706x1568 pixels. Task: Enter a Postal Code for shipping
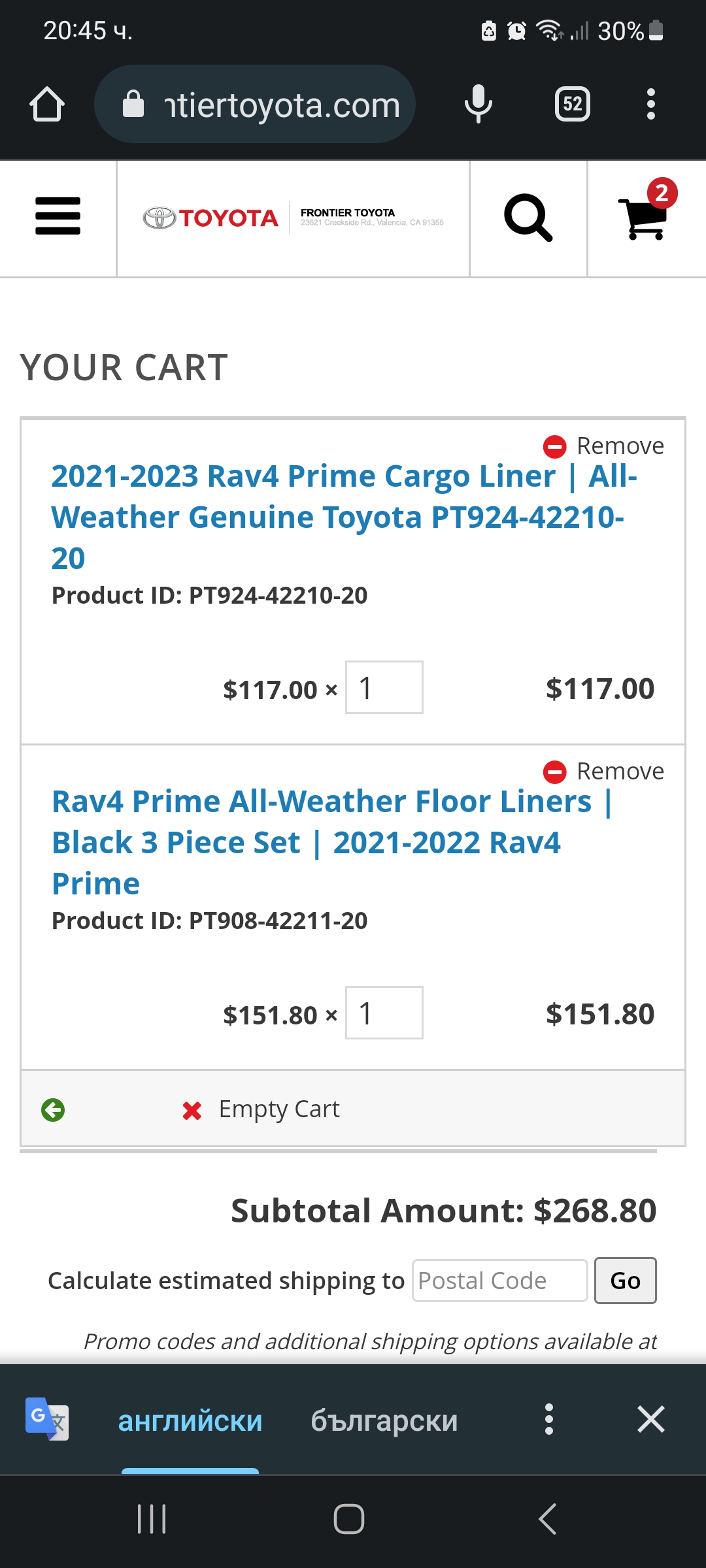pyautogui.click(x=499, y=1280)
